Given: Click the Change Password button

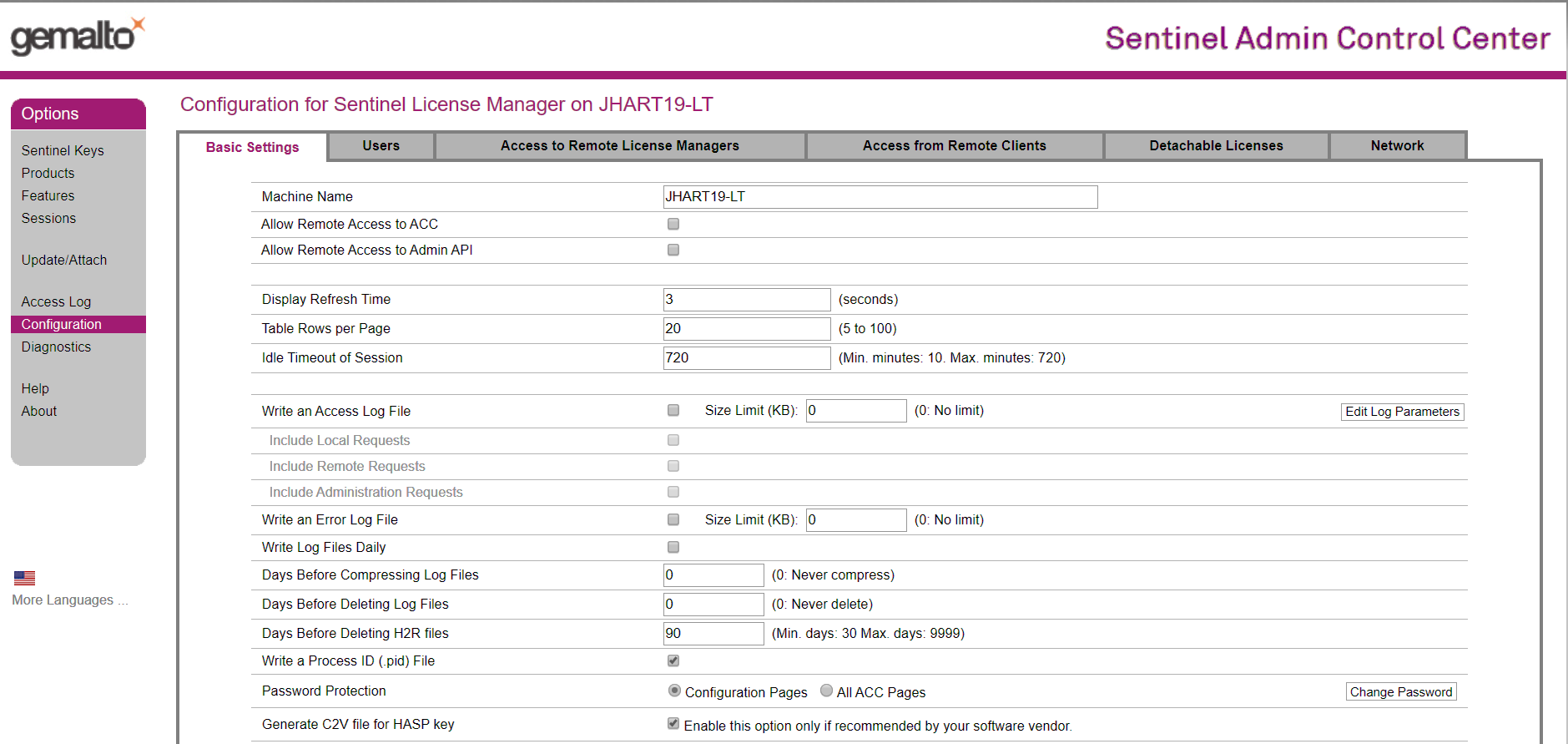Looking at the screenshot, I should pyautogui.click(x=1401, y=691).
